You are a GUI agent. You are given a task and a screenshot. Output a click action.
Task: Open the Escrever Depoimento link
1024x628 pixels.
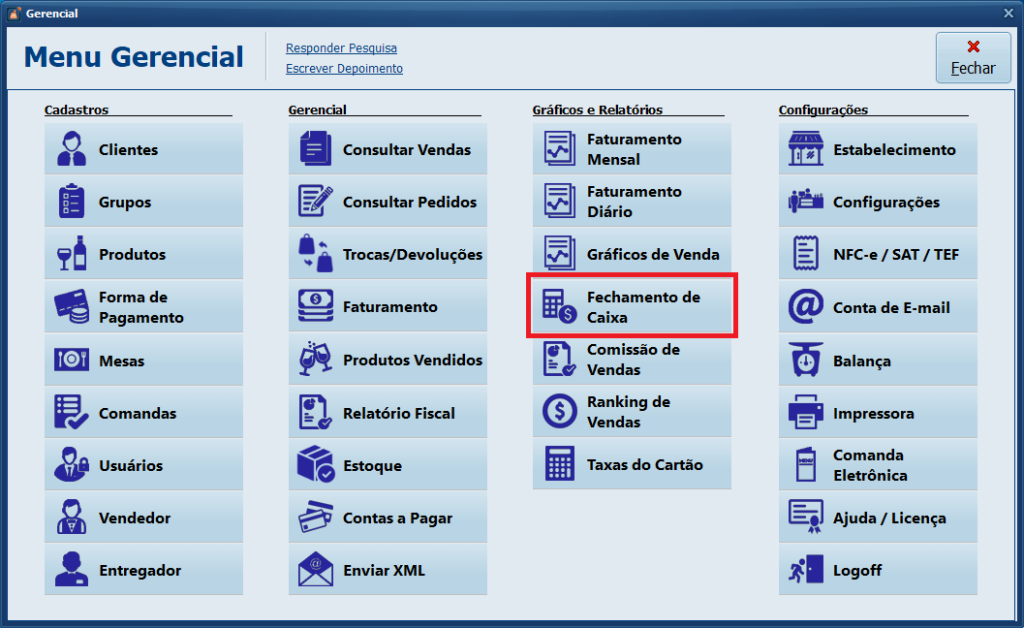tap(344, 69)
